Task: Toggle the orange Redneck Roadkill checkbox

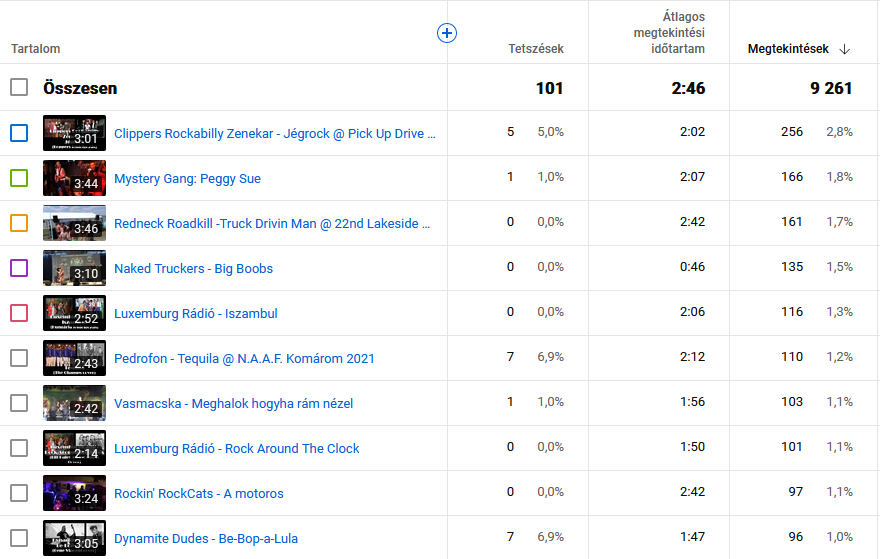Action: click(19, 223)
